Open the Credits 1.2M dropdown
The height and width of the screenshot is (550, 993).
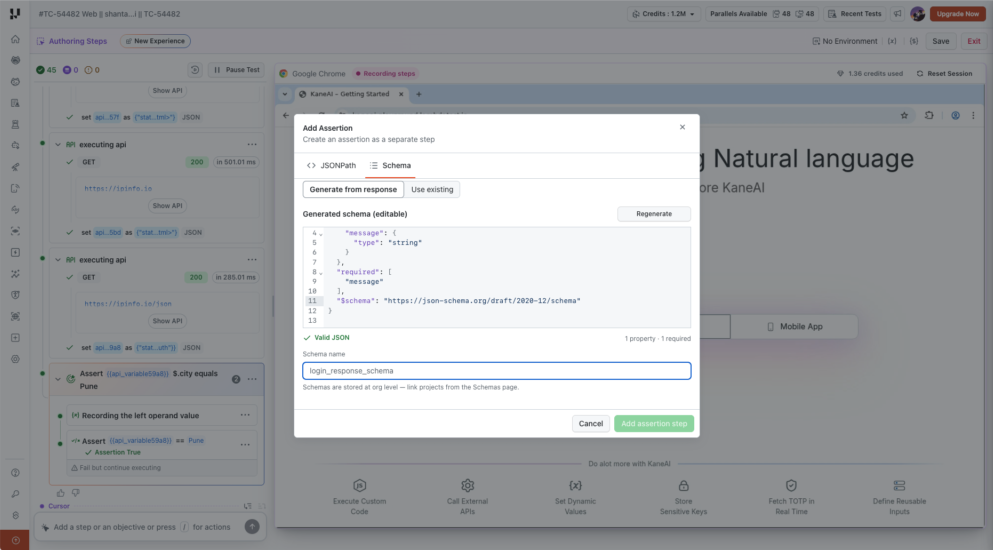click(664, 14)
